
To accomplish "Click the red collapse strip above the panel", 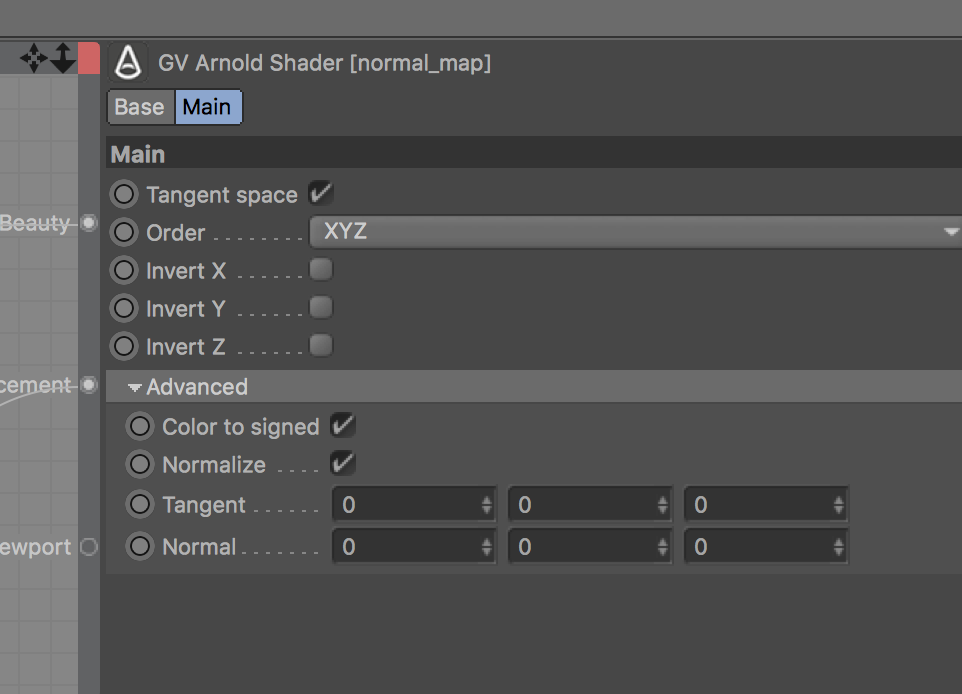I will tap(89, 58).
